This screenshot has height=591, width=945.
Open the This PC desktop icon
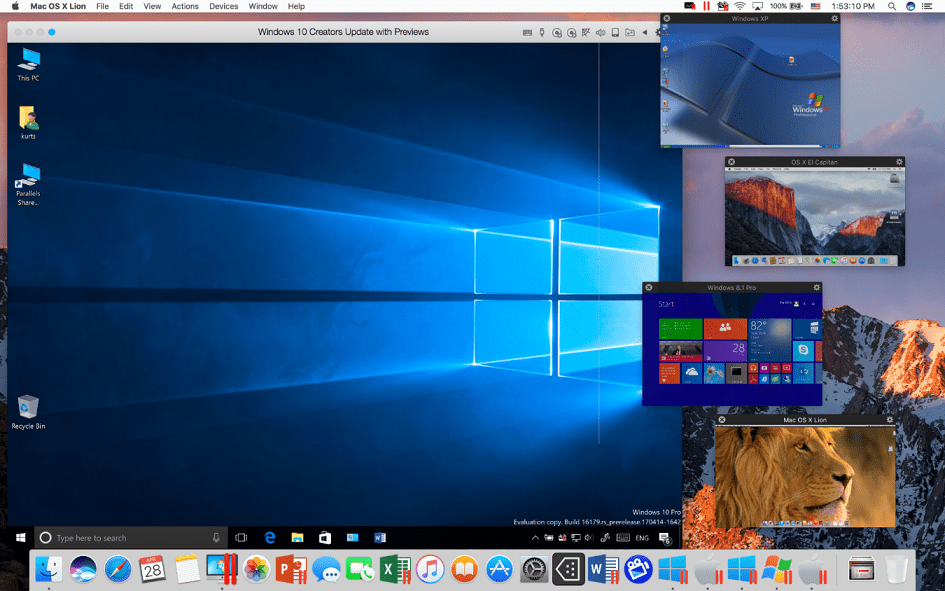click(x=28, y=64)
